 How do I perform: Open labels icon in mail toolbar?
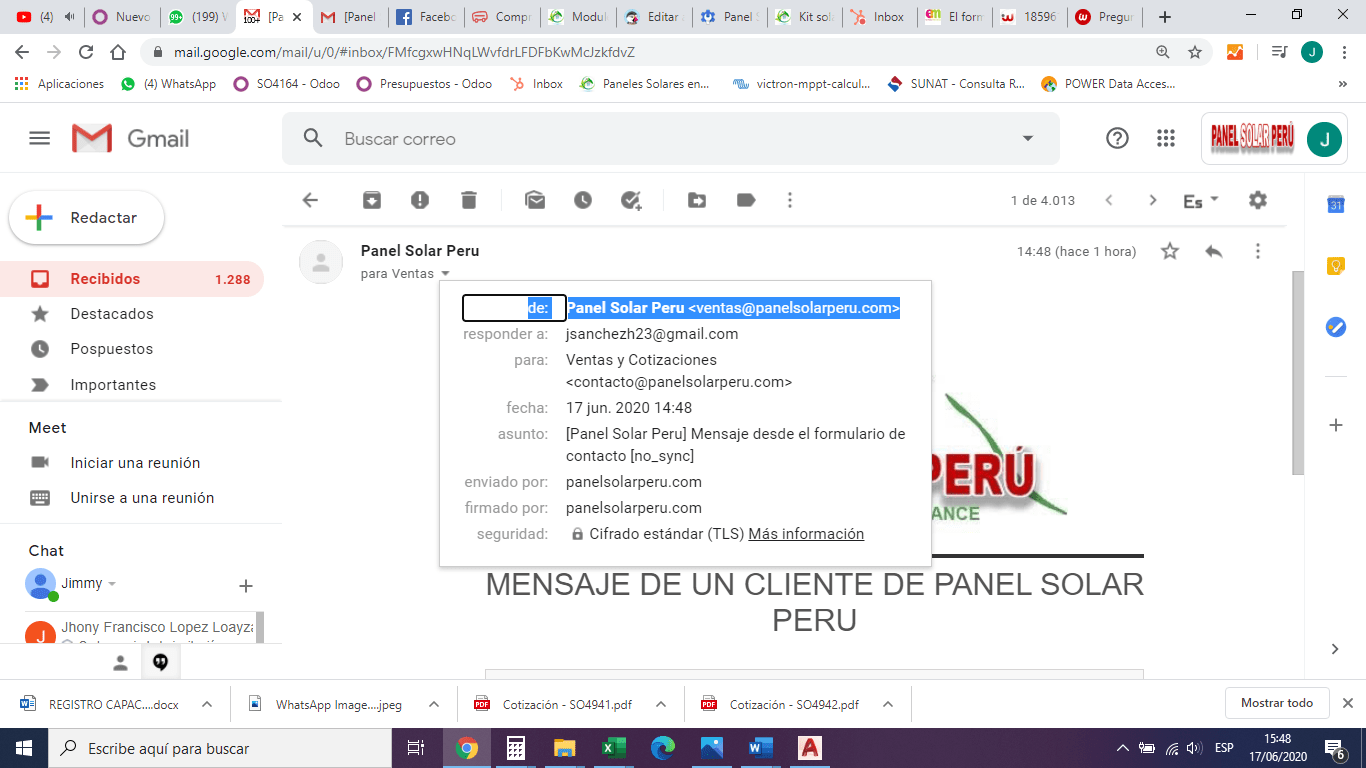[745, 200]
